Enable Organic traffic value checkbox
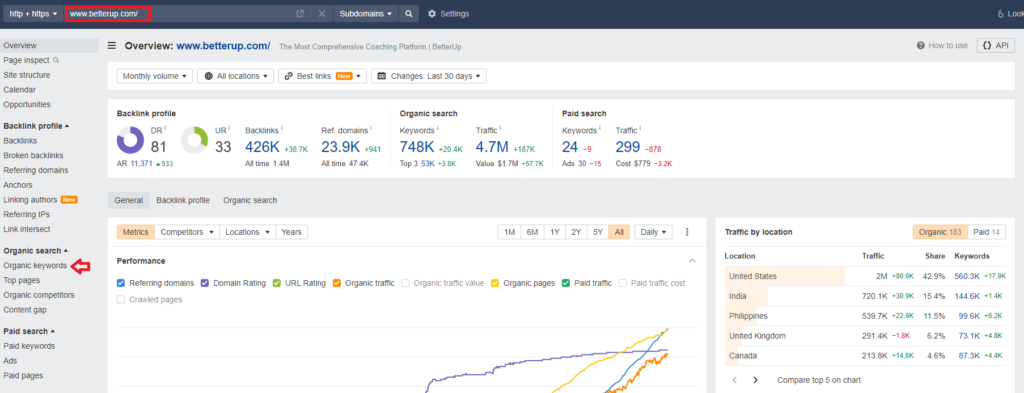1024x393 pixels. tap(406, 283)
